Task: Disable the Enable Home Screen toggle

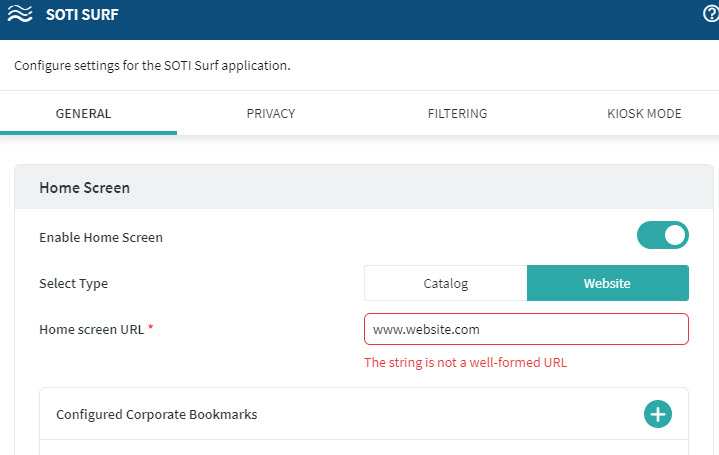Action: pyautogui.click(x=662, y=236)
